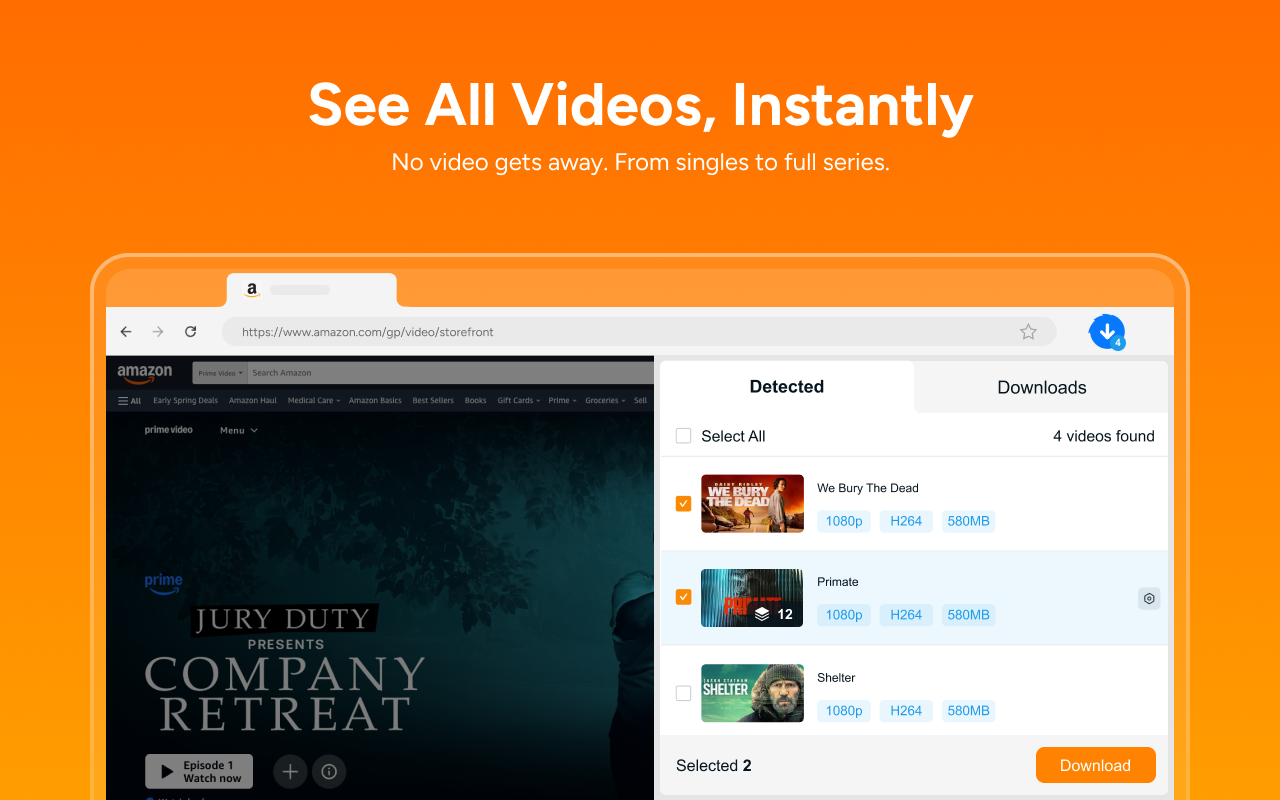
Task: Click the 580MB tag for We Bury The Dead
Action: 969,521
